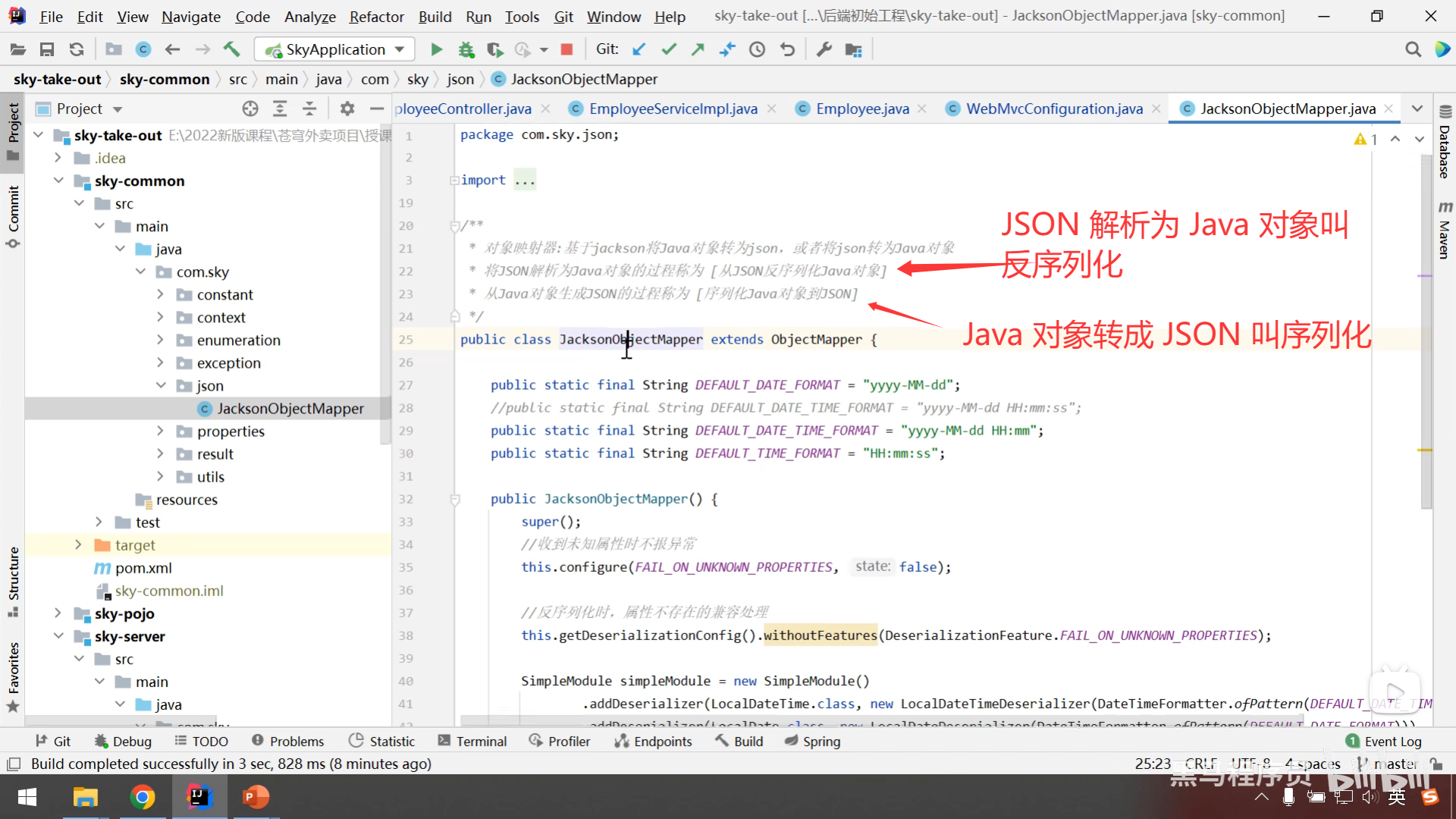Image resolution: width=1456 pixels, height=819 pixels.
Task: Click the Select Opened File target icon
Action: pyautogui.click(x=250, y=109)
